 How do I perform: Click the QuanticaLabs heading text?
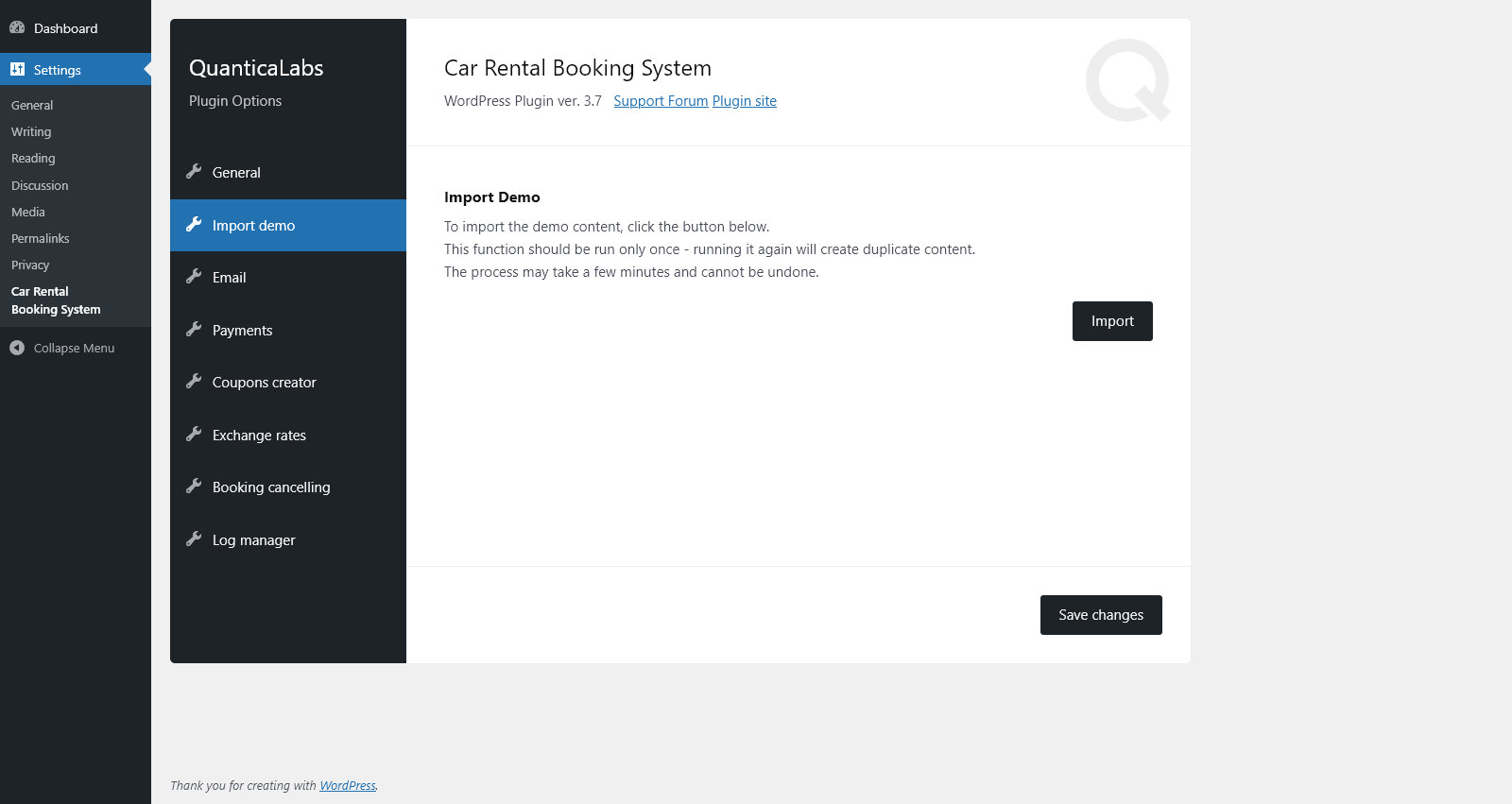[256, 68]
